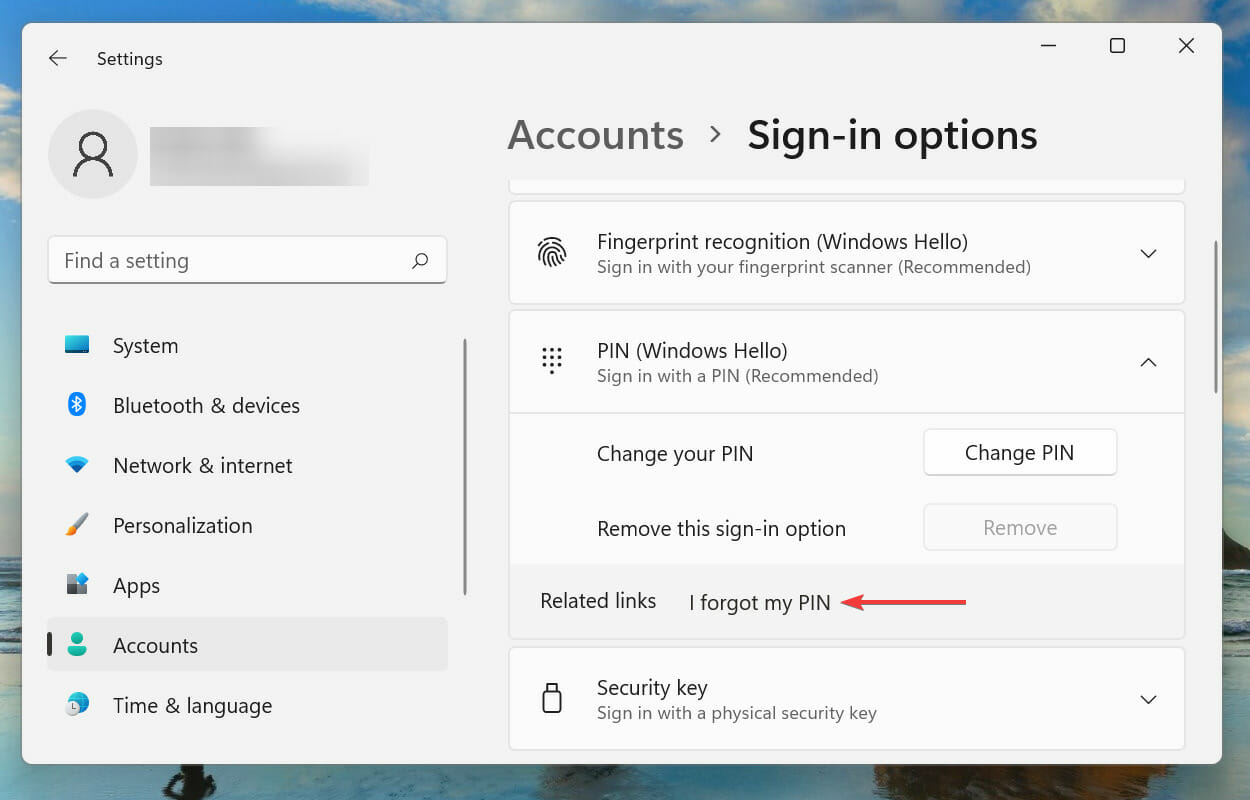Image resolution: width=1250 pixels, height=800 pixels.
Task: Click the fingerprint icon for Windows Hello
Action: coord(552,253)
